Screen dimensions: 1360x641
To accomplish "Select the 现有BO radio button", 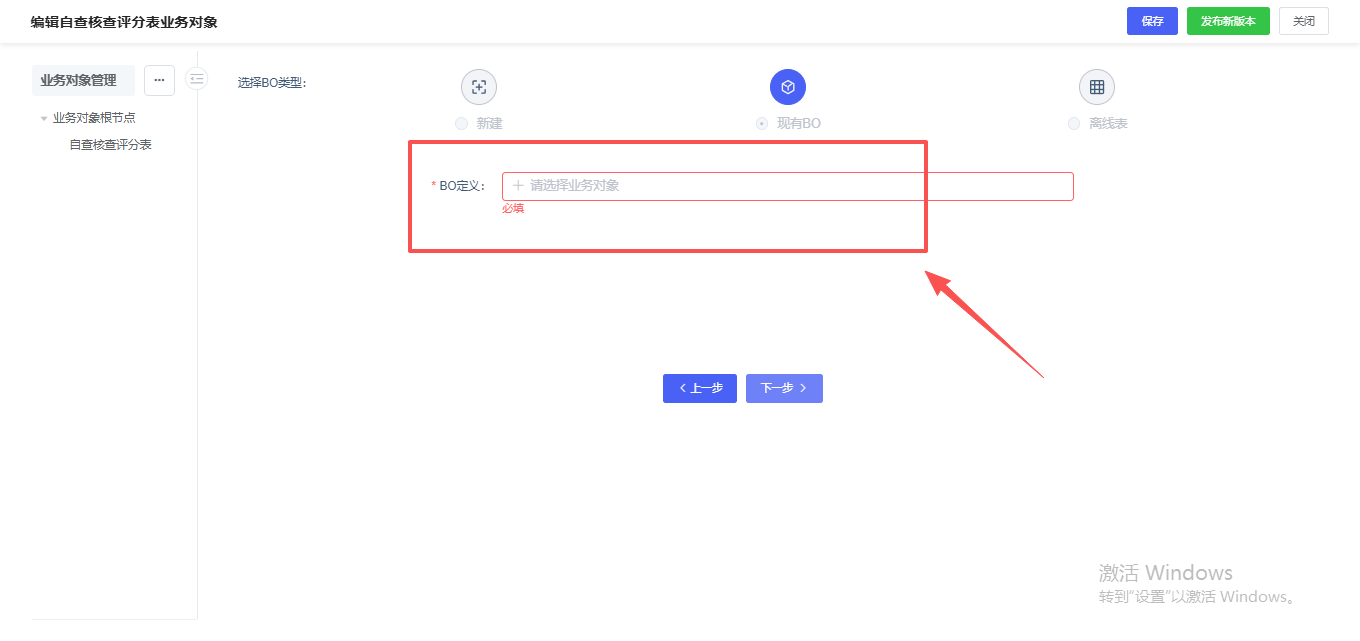I will click(762, 124).
